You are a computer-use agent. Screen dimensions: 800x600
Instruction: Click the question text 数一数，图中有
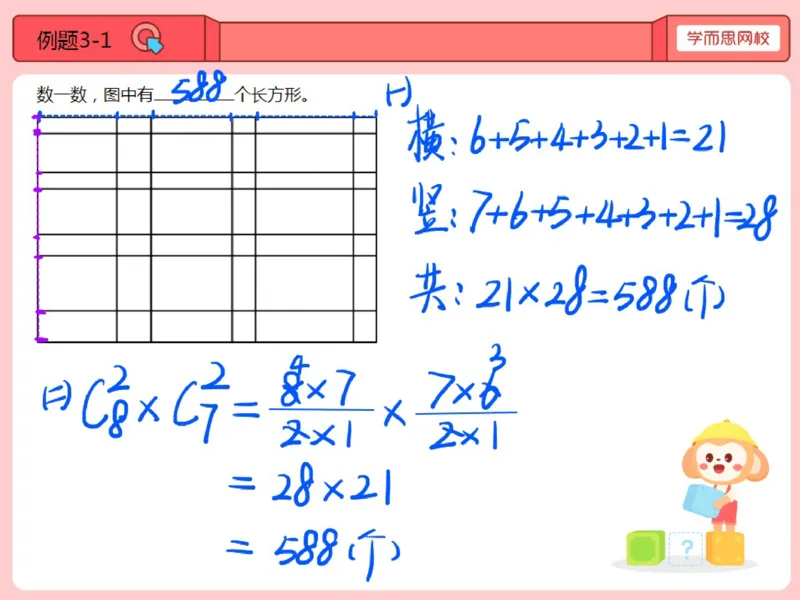[95, 94]
